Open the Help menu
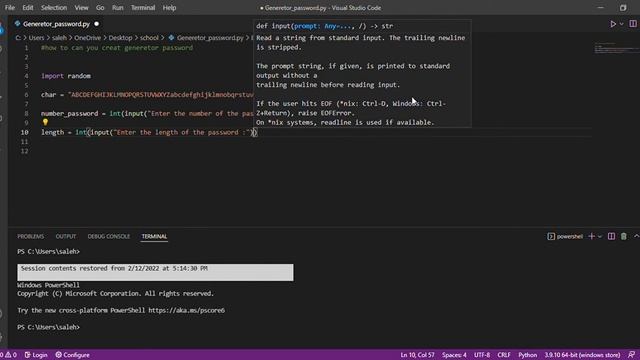640x360 pixels. click(x=169, y=8)
